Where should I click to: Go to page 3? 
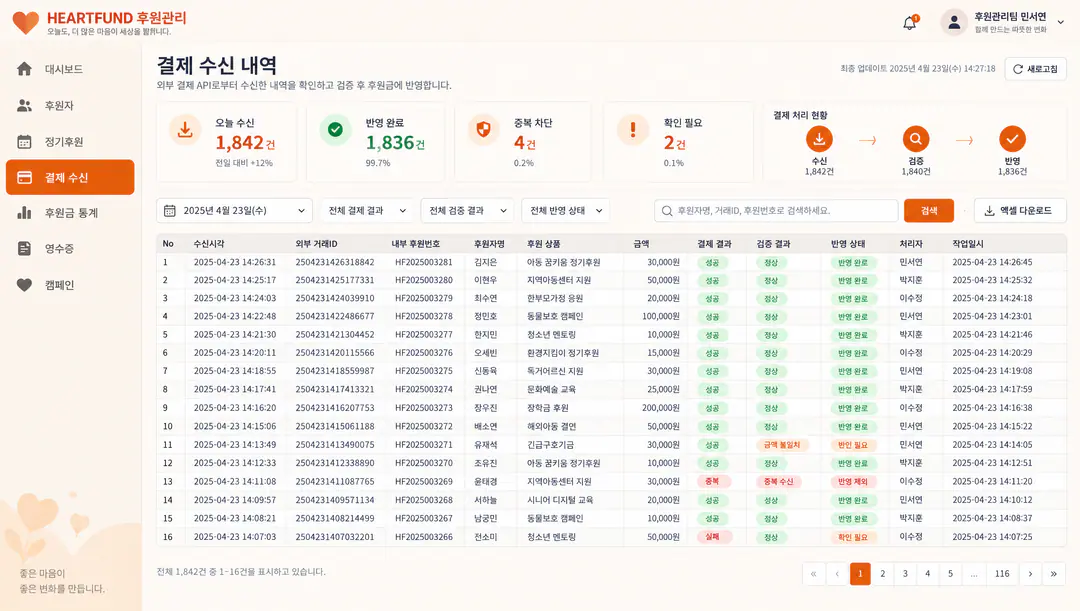[905, 574]
